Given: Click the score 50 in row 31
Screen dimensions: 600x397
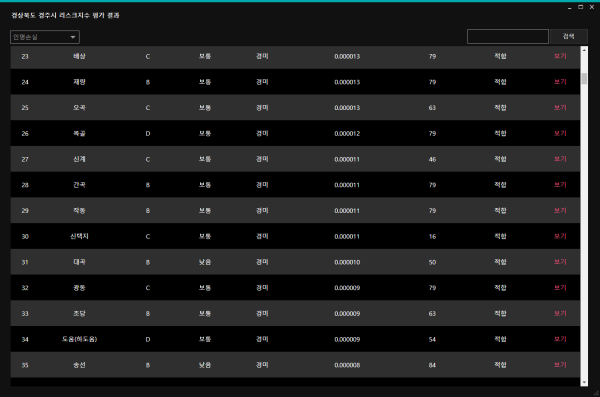Looking at the screenshot, I should [x=432, y=262].
